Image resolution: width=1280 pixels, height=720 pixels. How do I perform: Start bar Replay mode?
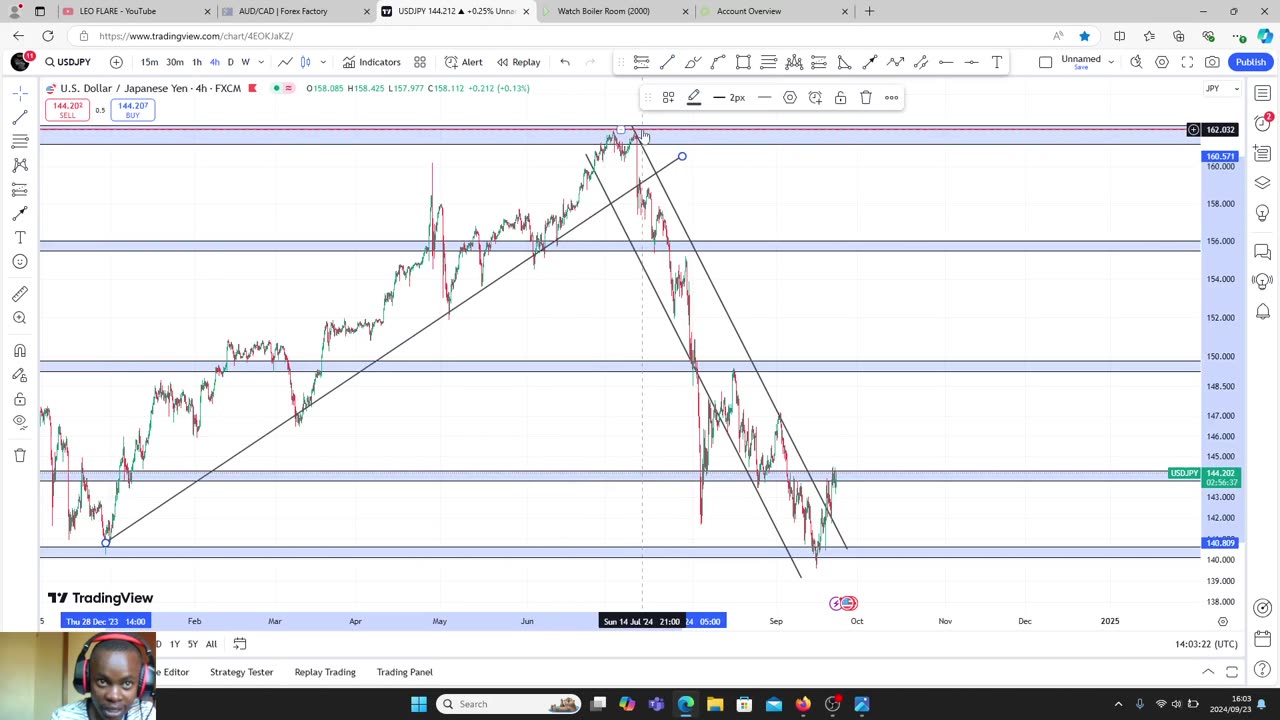pos(518,62)
